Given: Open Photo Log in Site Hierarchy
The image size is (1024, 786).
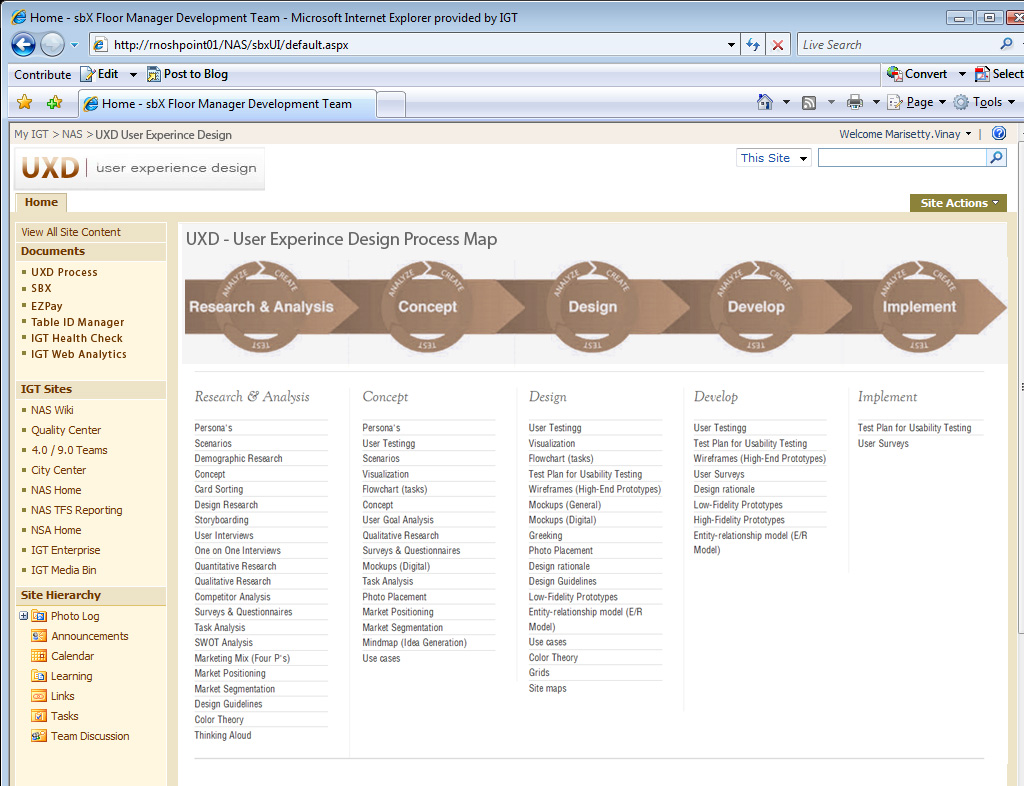Looking at the screenshot, I should point(75,616).
